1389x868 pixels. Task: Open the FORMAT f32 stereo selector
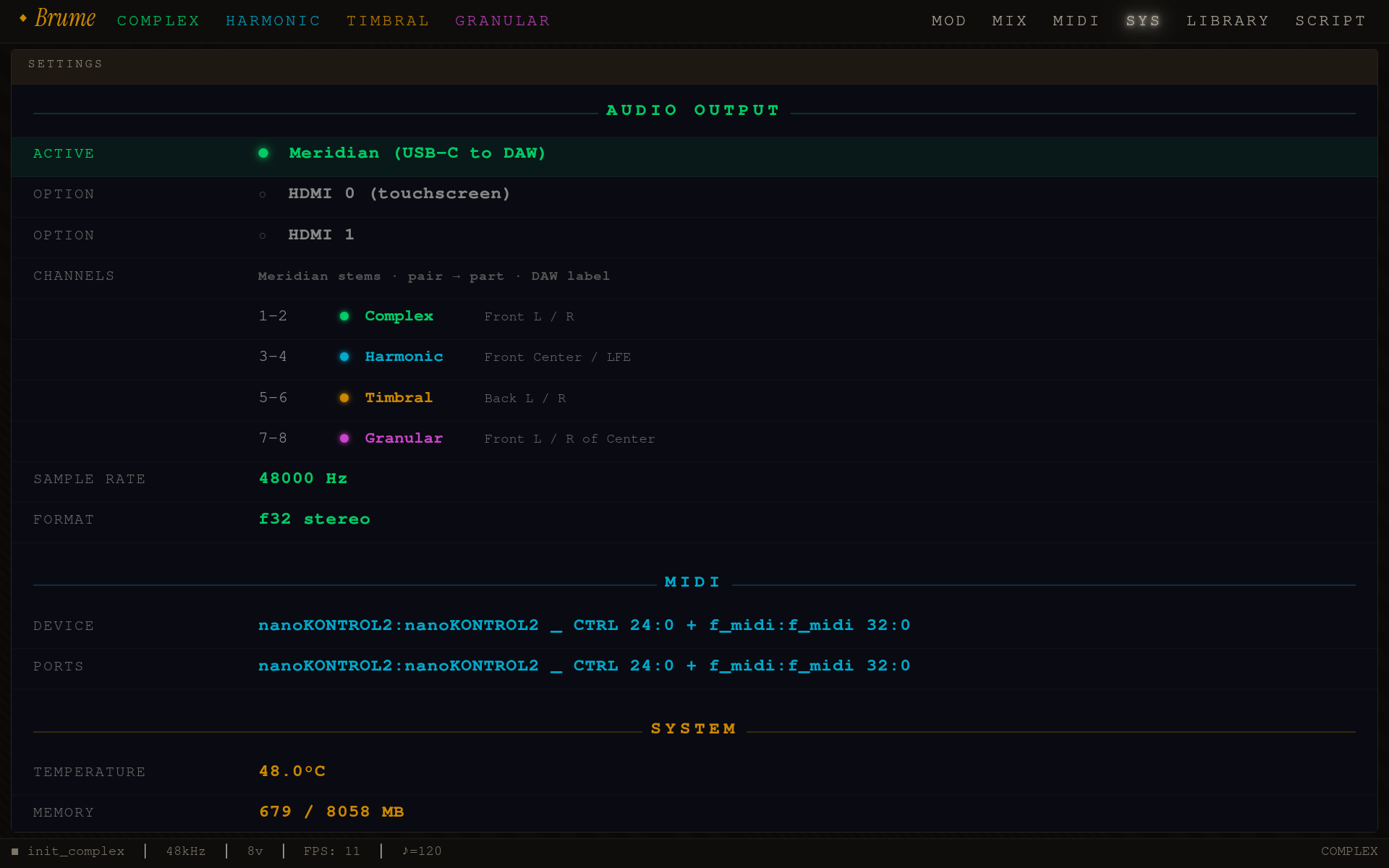(x=314, y=519)
